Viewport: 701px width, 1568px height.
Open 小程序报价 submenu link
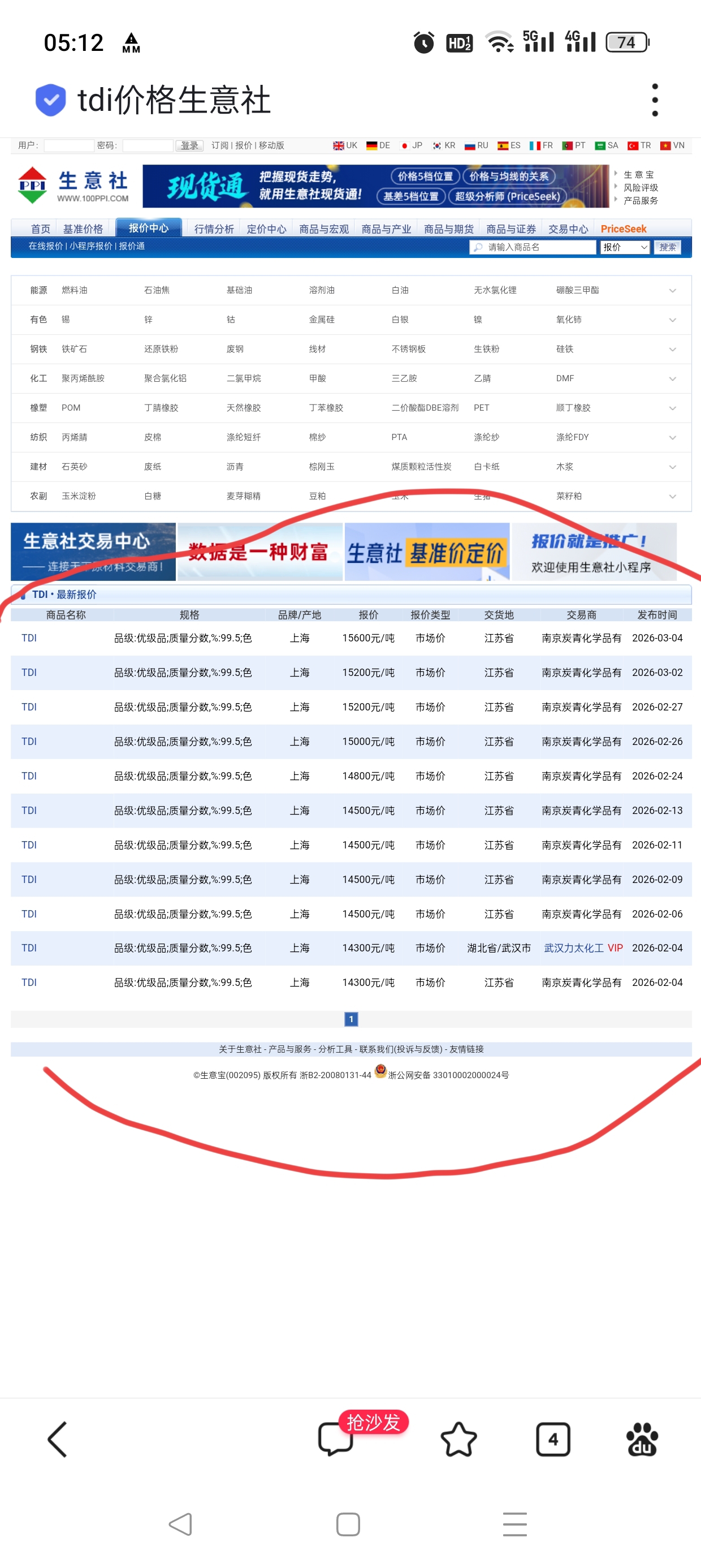pos(90,246)
